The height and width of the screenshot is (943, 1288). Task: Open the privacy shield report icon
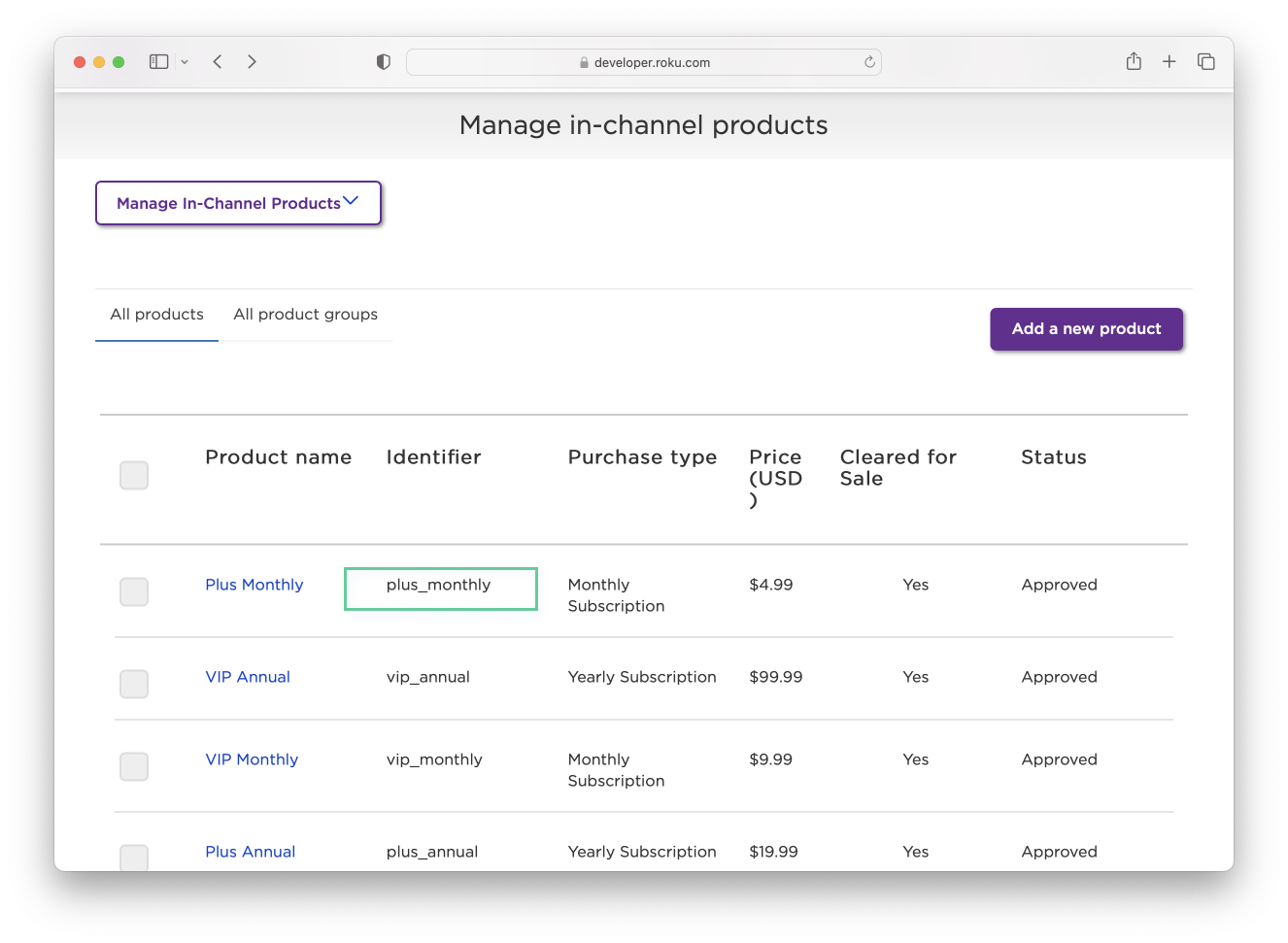point(384,62)
